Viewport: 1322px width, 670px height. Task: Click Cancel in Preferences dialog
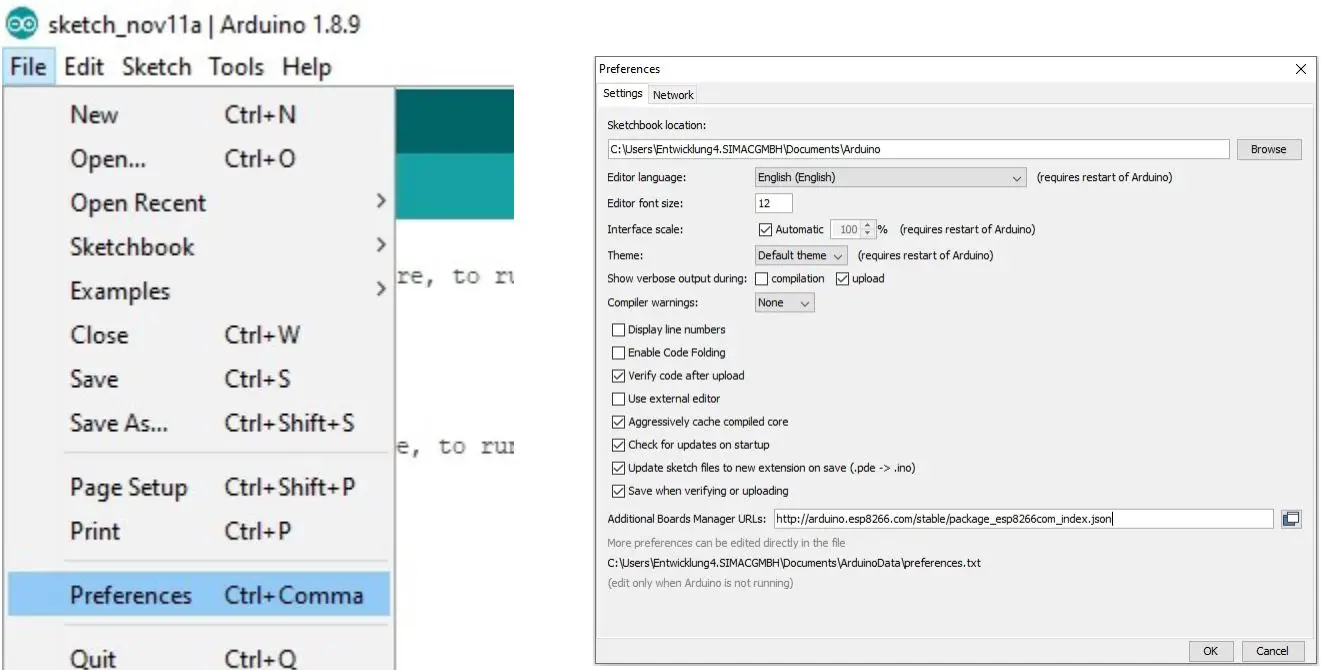[1272, 651]
